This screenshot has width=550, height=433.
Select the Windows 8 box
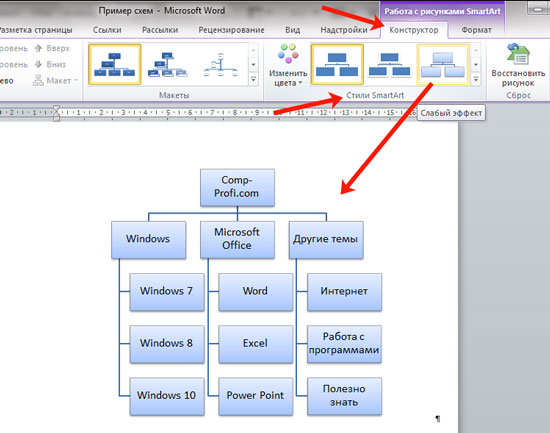(x=167, y=344)
